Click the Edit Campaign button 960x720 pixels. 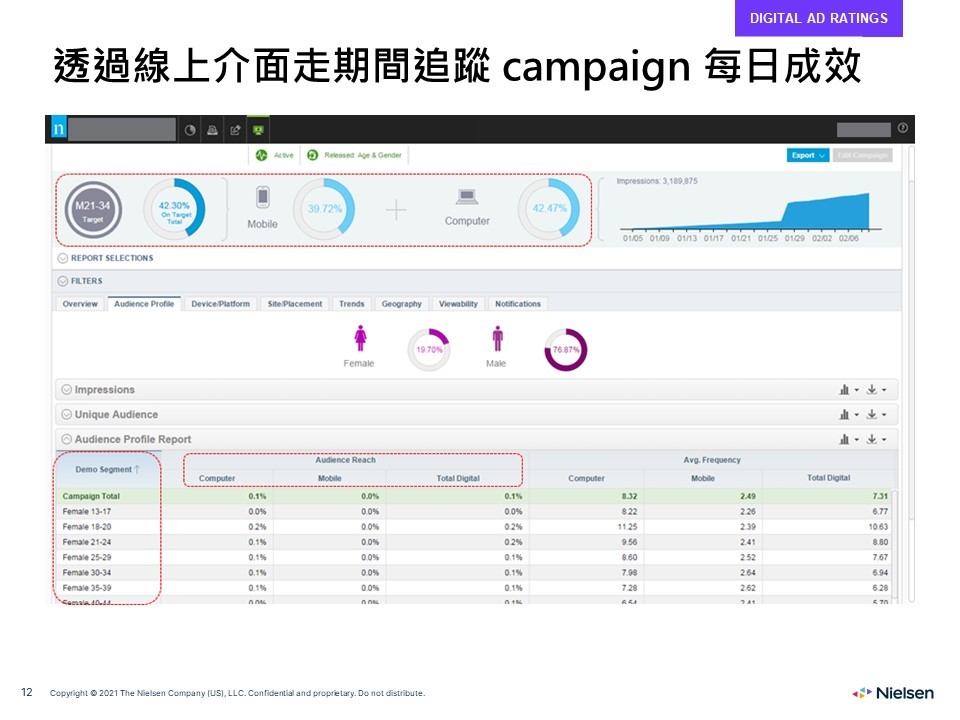(862, 156)
